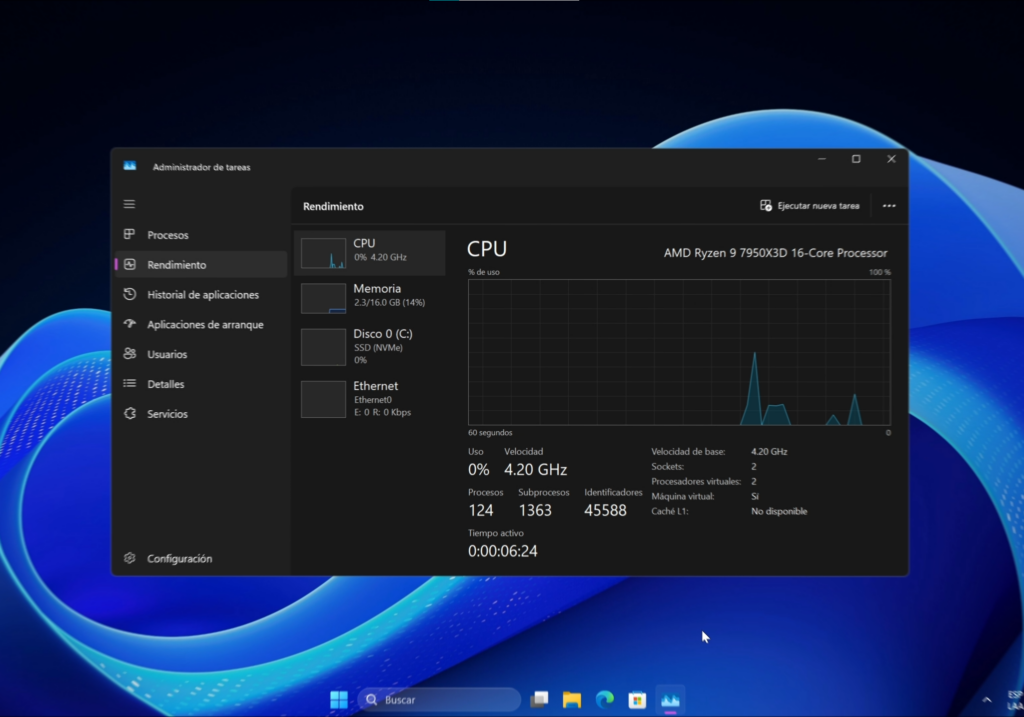Expand hidden system tray icons chevron

(x=987, y=700)
